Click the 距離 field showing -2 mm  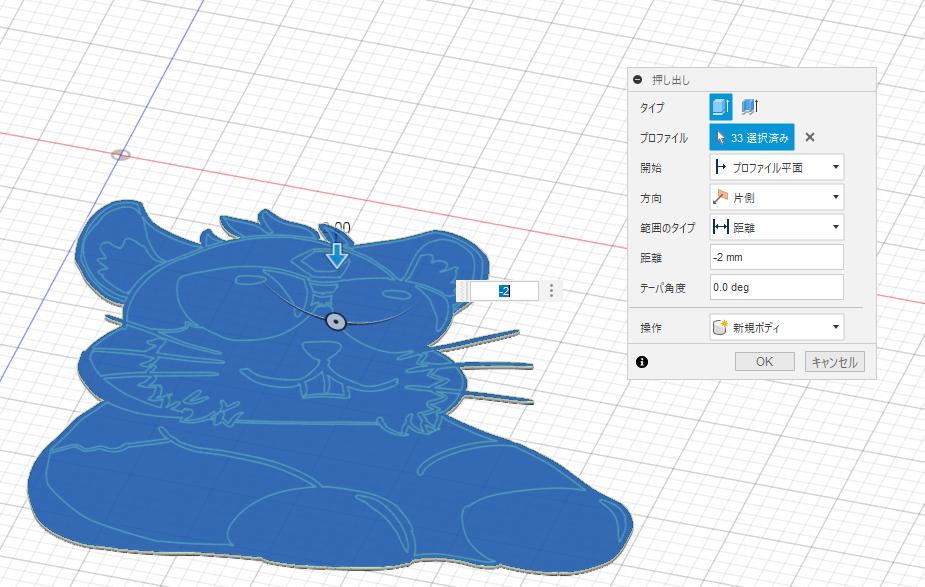(776, 257)
